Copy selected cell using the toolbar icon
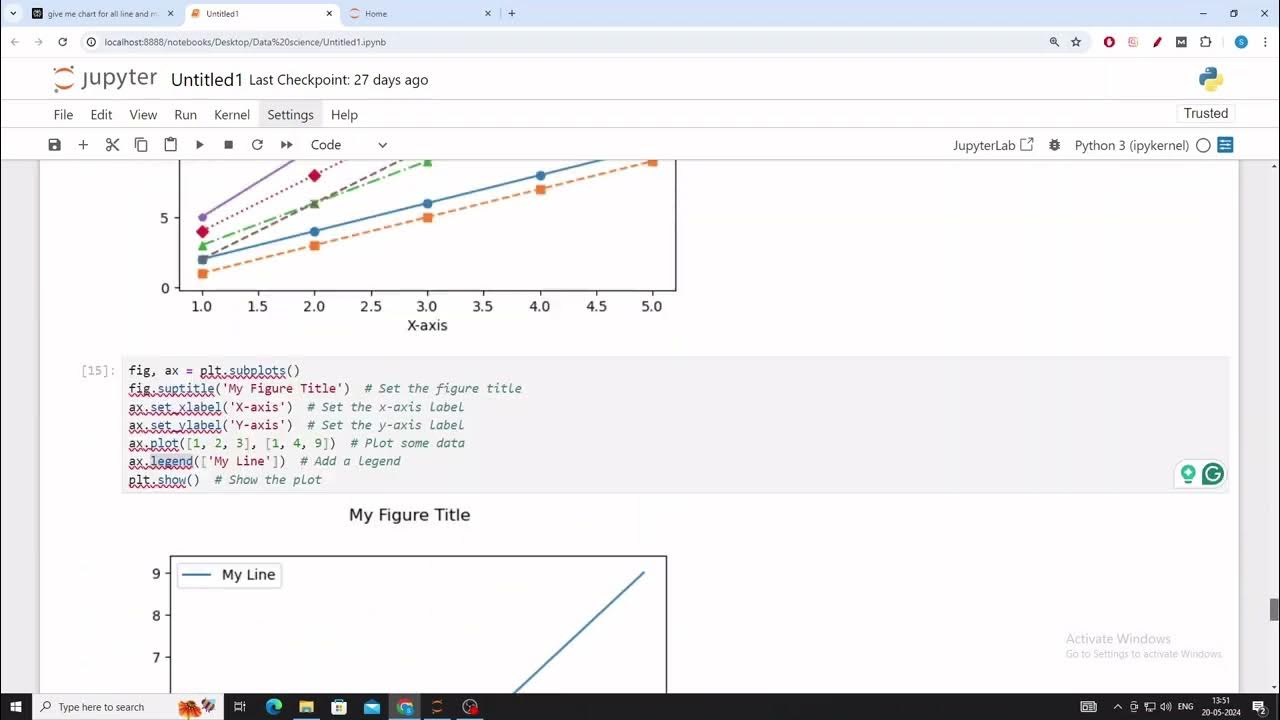The height and width of the screenshot is (720, 1280). click(141, 145)
